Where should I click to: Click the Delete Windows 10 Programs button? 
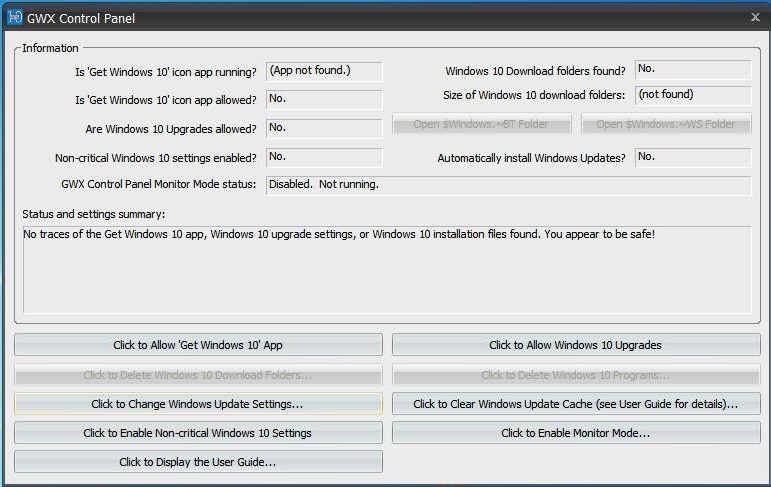click(576, 375)
